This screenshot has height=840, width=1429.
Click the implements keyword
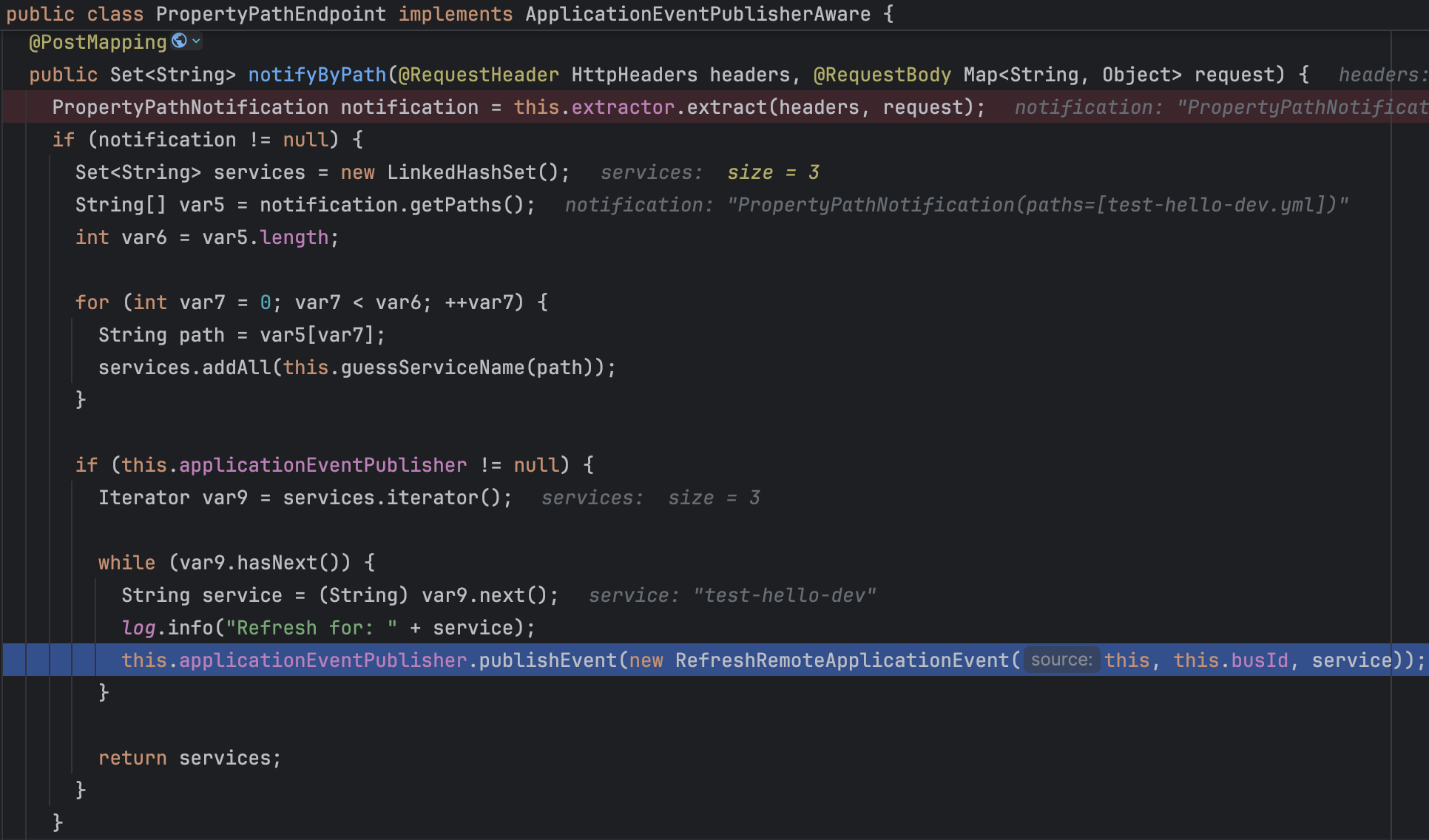point(456,14)
